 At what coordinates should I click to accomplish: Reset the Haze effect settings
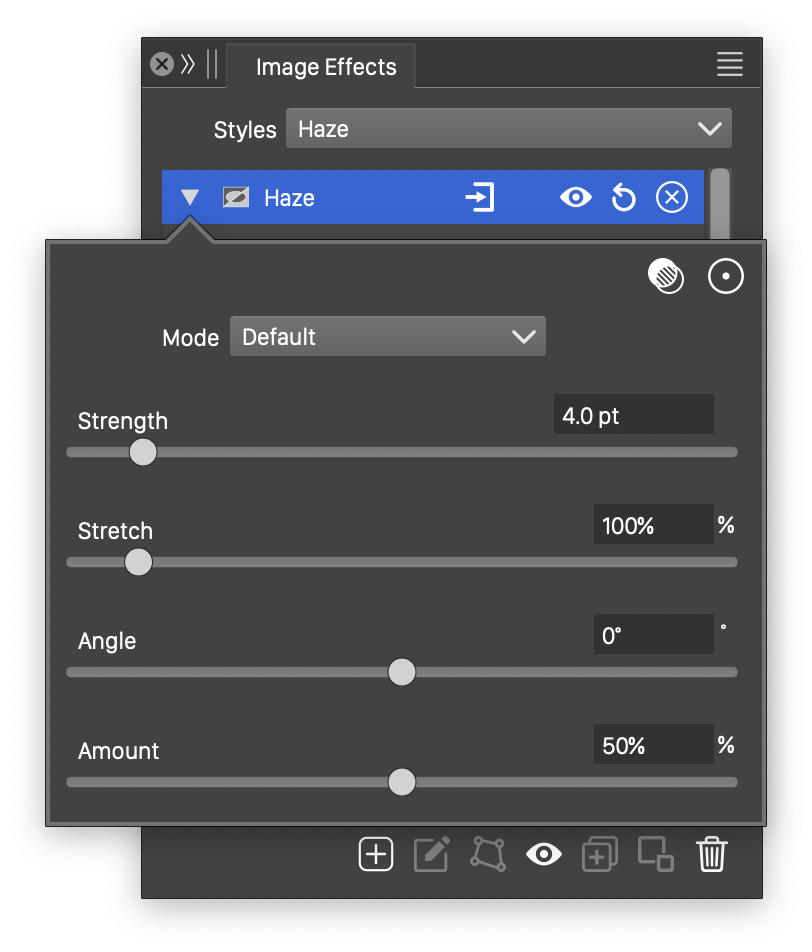coord(623,198)
